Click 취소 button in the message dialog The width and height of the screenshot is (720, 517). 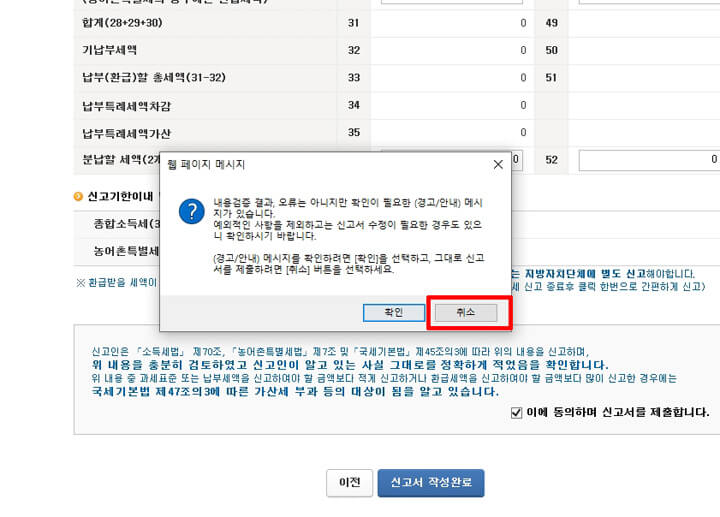(x=466, y=313)
